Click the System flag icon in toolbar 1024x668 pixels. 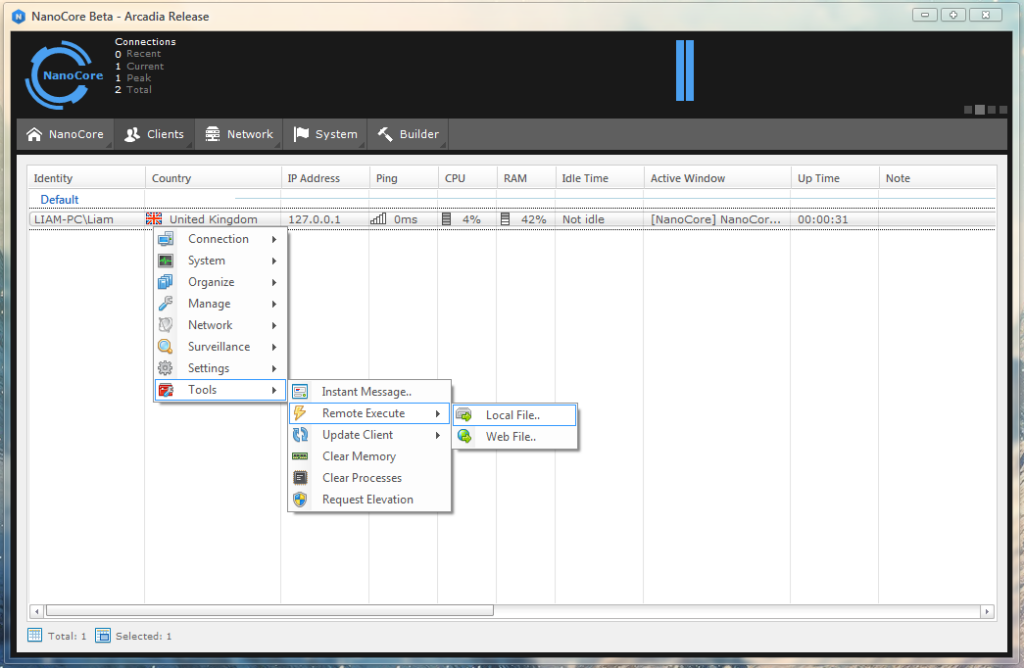pos(301,134)
